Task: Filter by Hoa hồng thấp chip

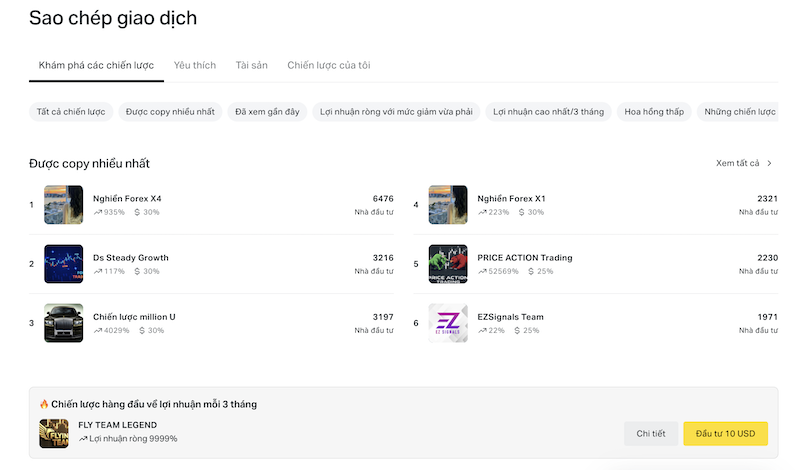Action: pyautogui.click(x=654, y=112)
